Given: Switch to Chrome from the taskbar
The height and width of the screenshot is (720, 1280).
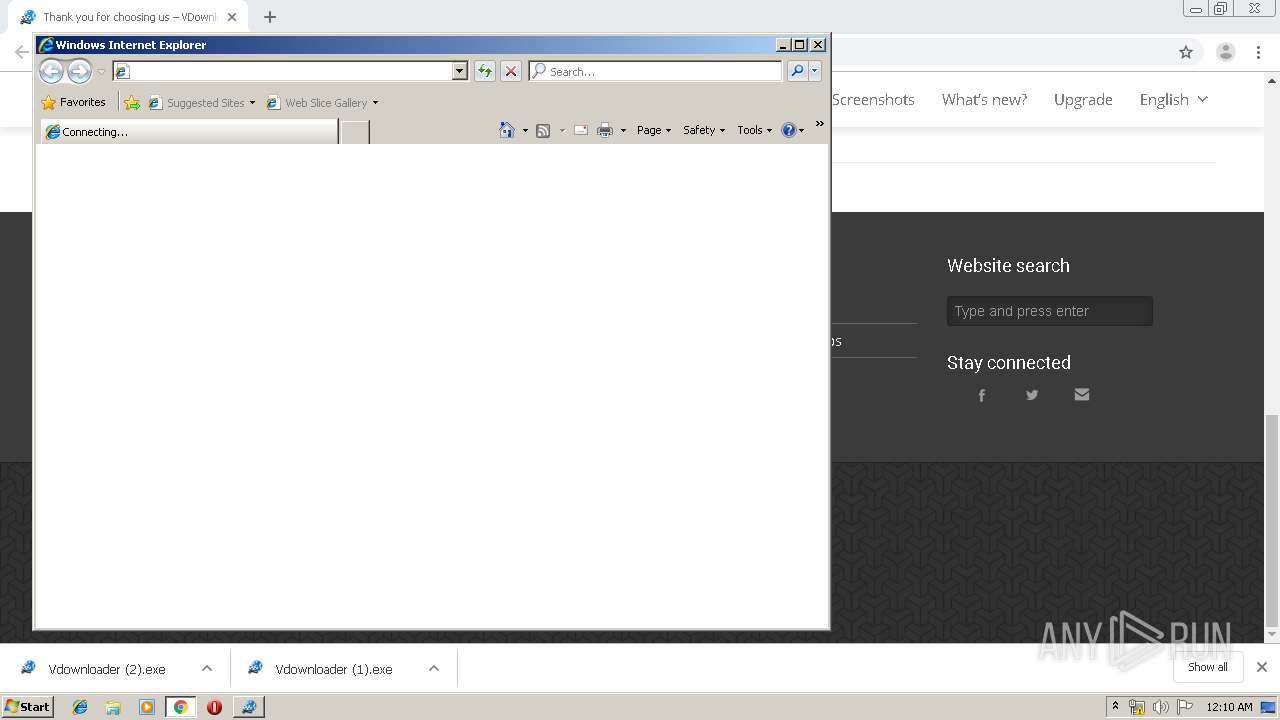Looking at the screenshot, I should (x=180, y=707).
